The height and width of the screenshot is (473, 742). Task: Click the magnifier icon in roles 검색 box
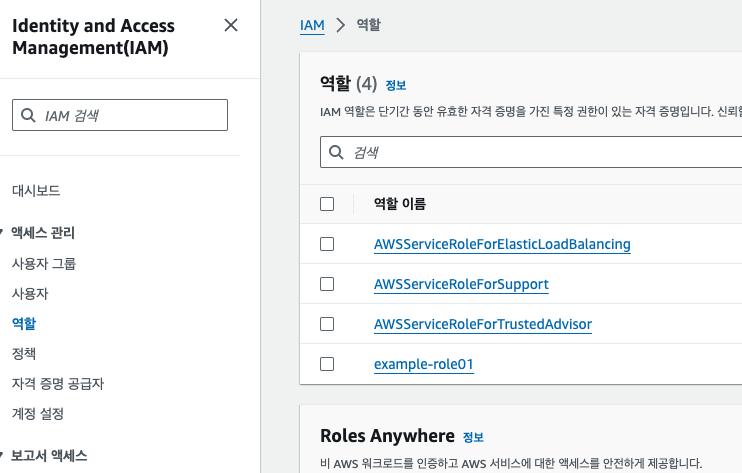coord(336,152)
